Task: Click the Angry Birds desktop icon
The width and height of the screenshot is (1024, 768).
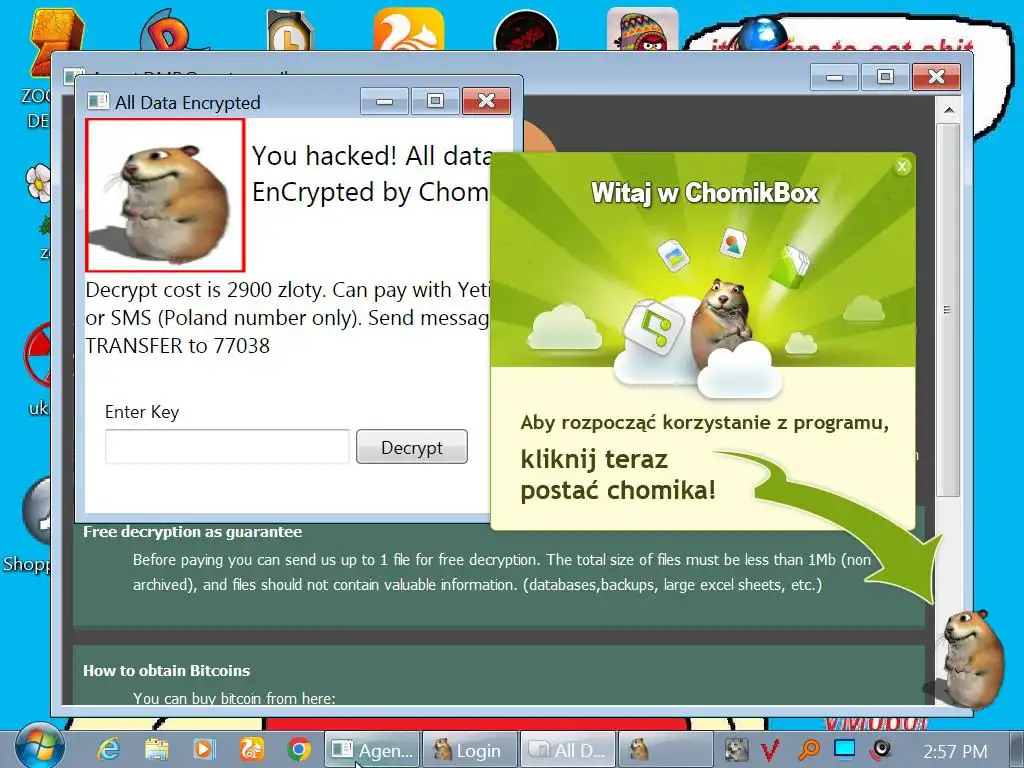Action: pyautogui.click(x=643, y=29)
